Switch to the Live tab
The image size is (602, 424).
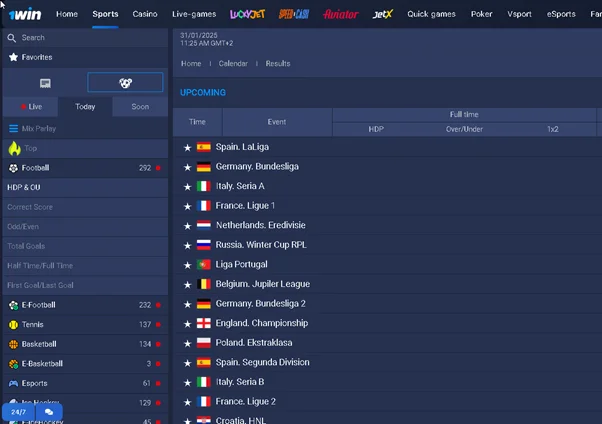[30, 106]
